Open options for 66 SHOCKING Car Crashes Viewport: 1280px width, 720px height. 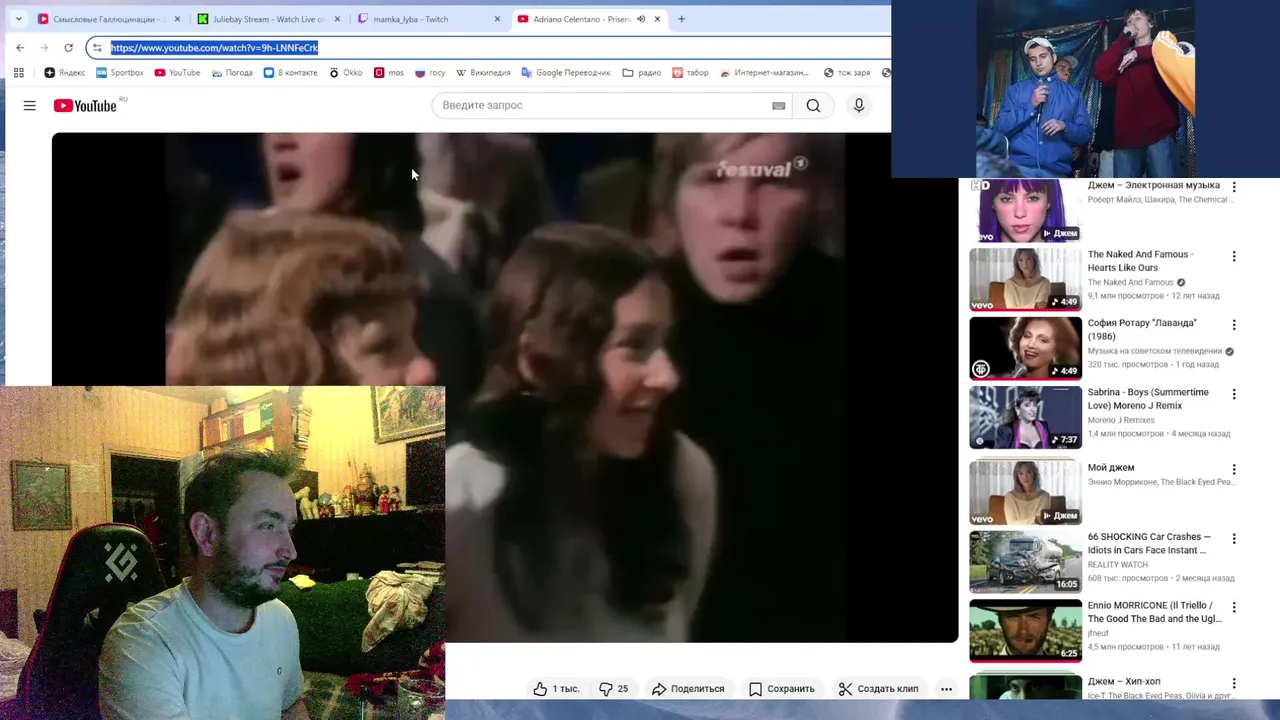[x=1234, y=538]
